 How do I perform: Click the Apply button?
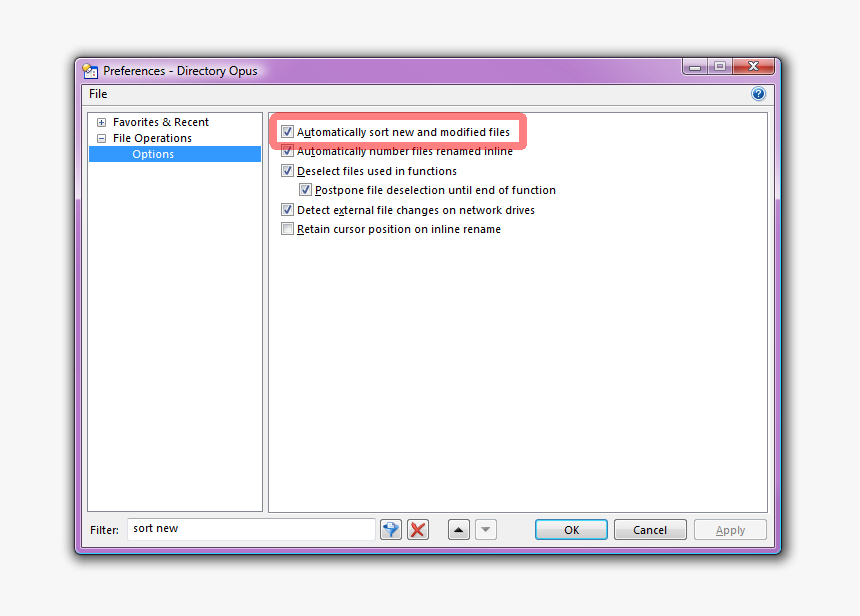pyautogui.click(x=730, y=530)
